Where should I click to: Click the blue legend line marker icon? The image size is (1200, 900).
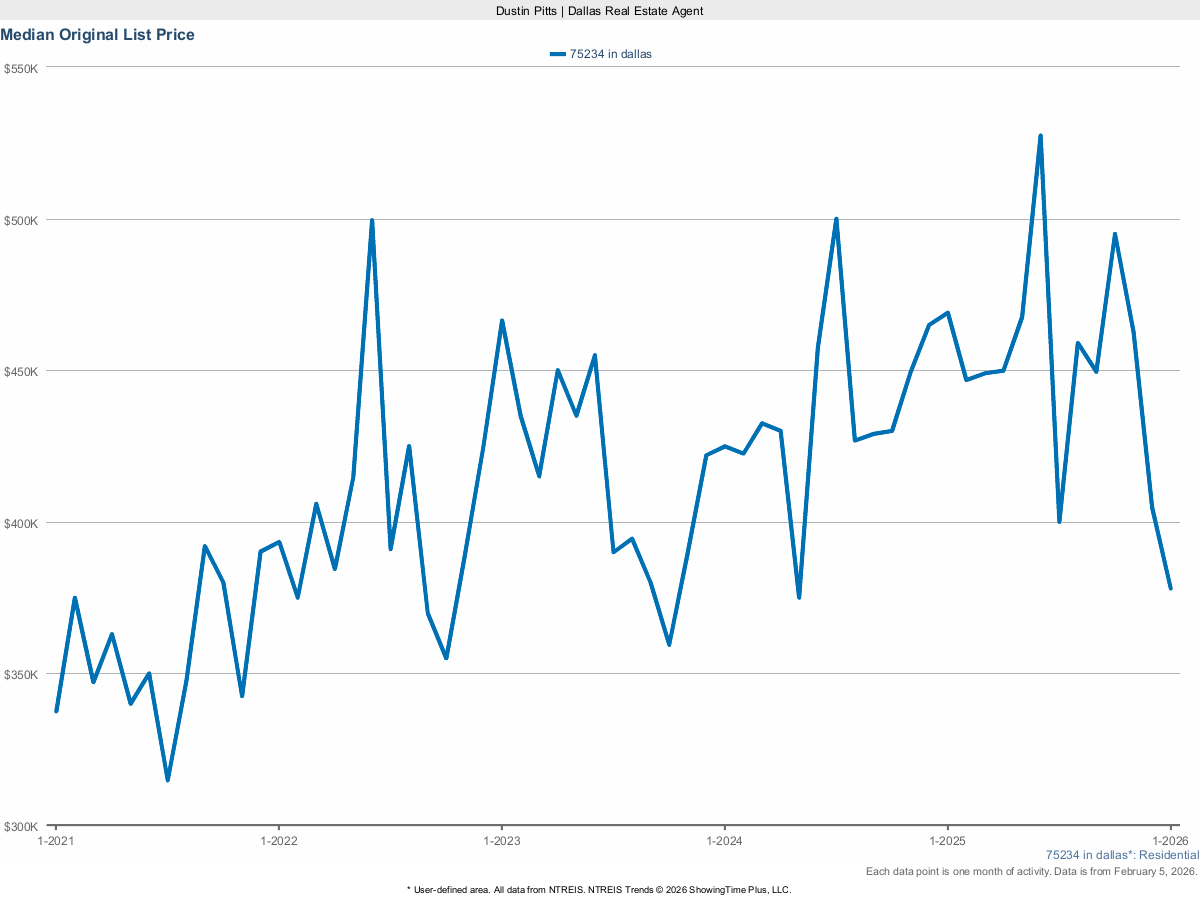557,54
